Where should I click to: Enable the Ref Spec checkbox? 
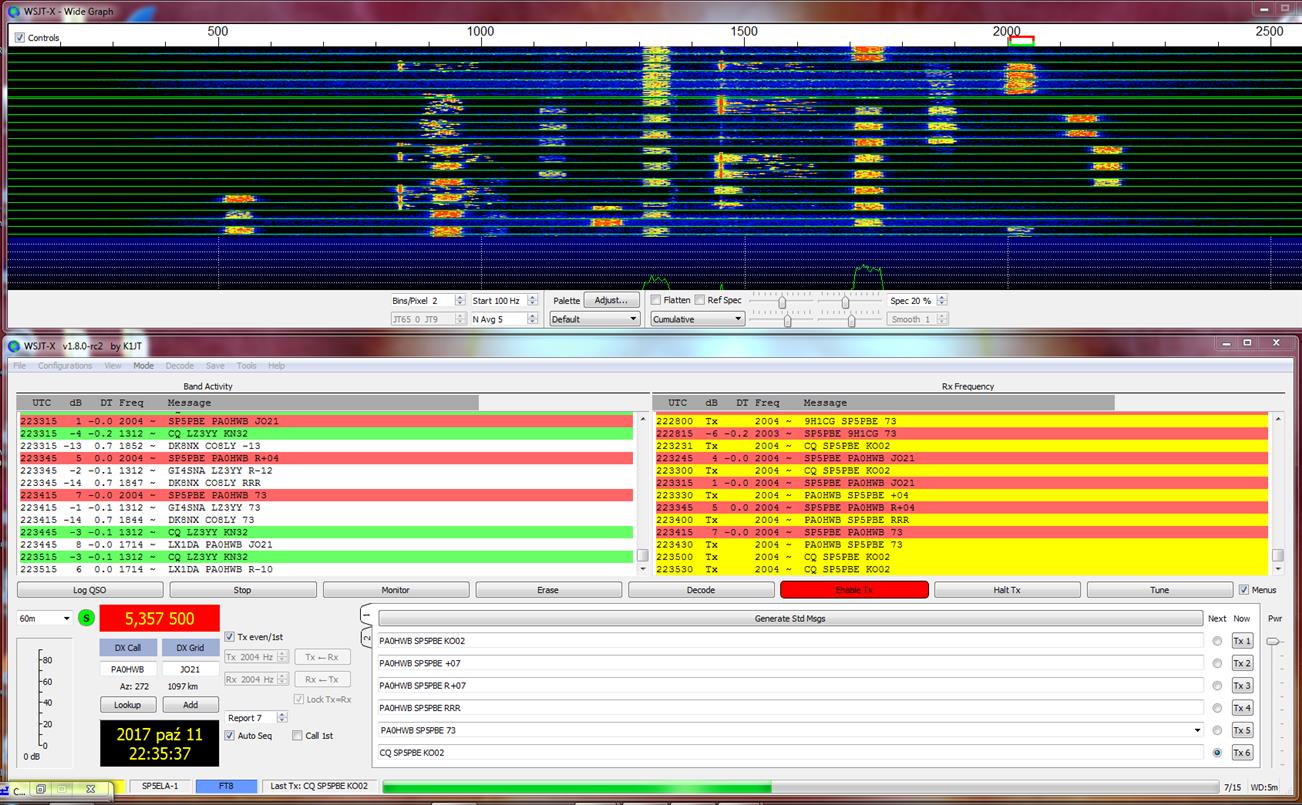[x=700, y=300]
